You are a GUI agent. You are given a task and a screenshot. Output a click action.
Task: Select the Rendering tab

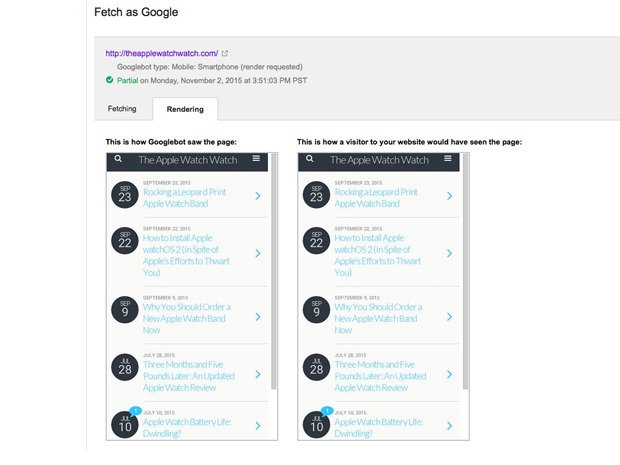click(x=184, y=109)
